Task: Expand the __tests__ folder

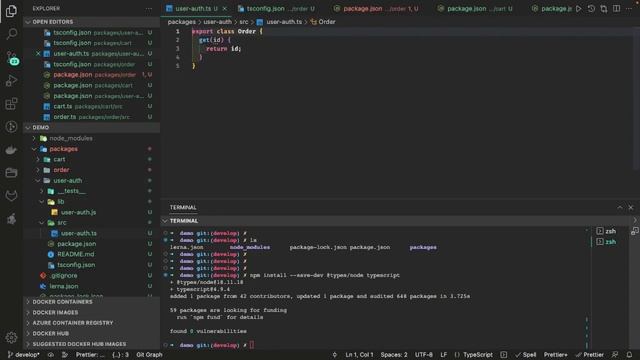Action: pyautogui.click(x=91, y=191)
